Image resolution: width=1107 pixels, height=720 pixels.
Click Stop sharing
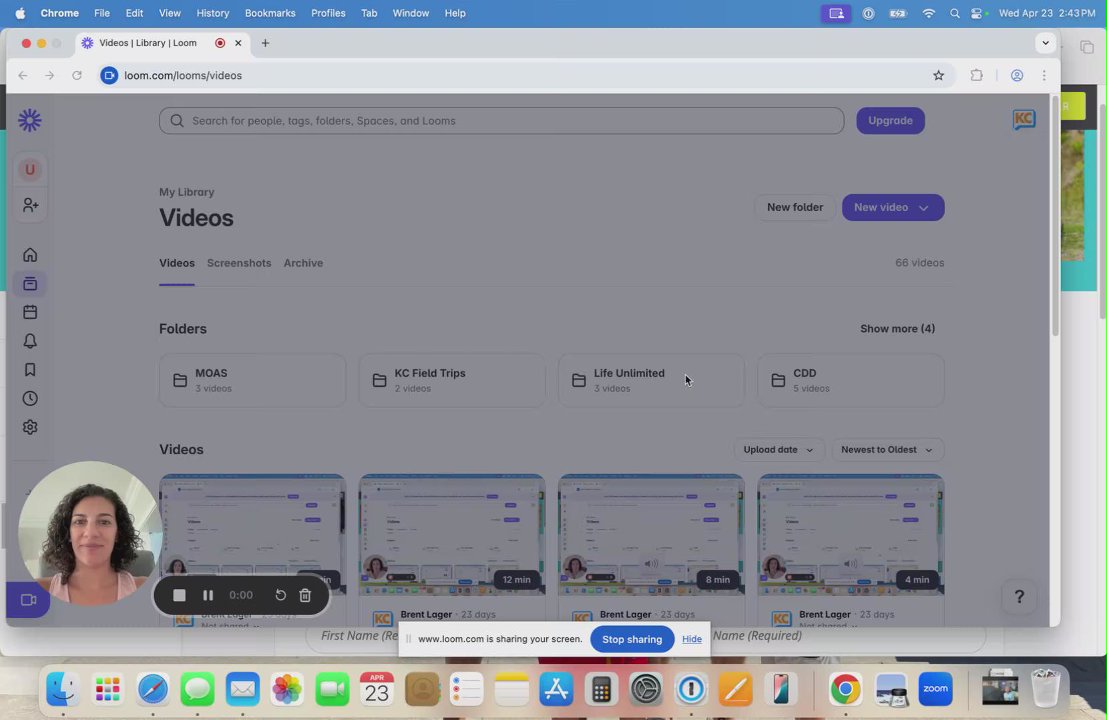[x=632, y=640]
